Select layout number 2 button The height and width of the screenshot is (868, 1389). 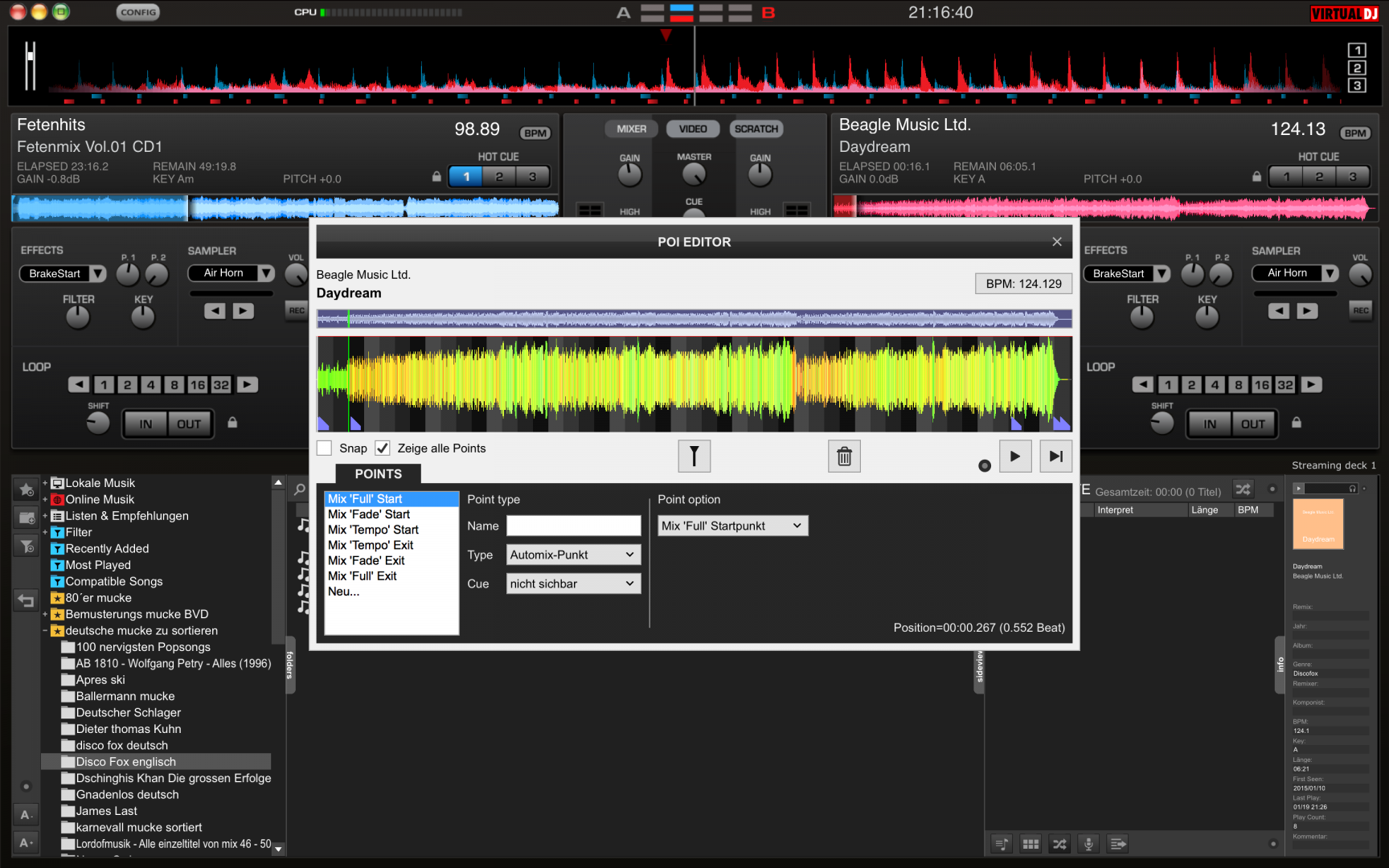1357,68
